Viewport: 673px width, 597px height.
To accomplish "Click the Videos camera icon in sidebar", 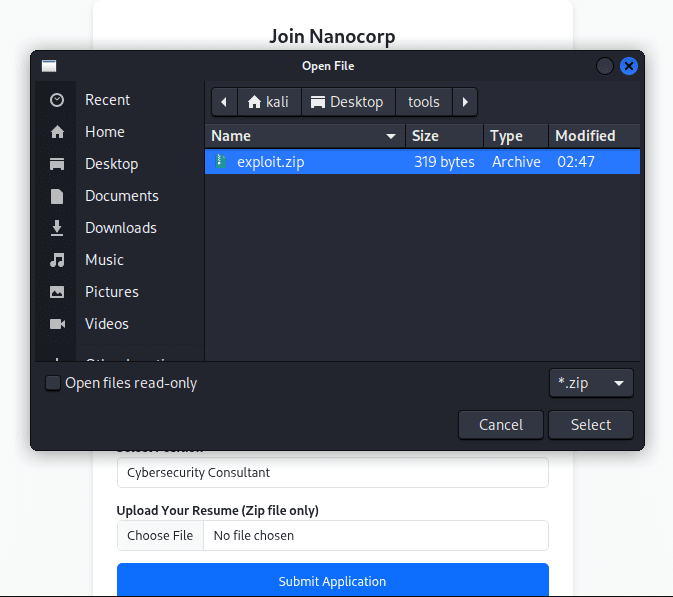I will (x=57, y=324).
